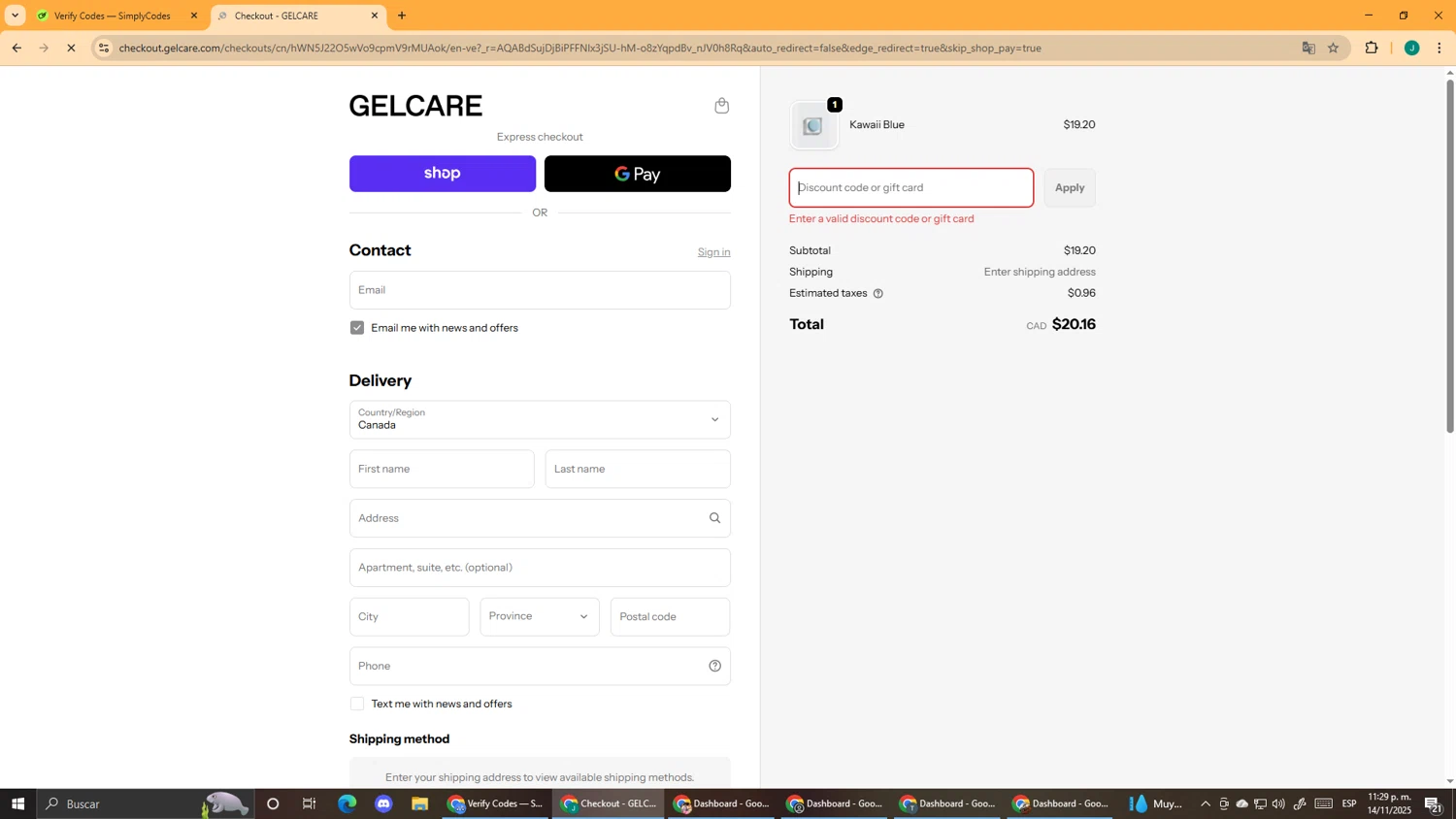
Task: Click the Apply discount button
Action: point(1070,188)
